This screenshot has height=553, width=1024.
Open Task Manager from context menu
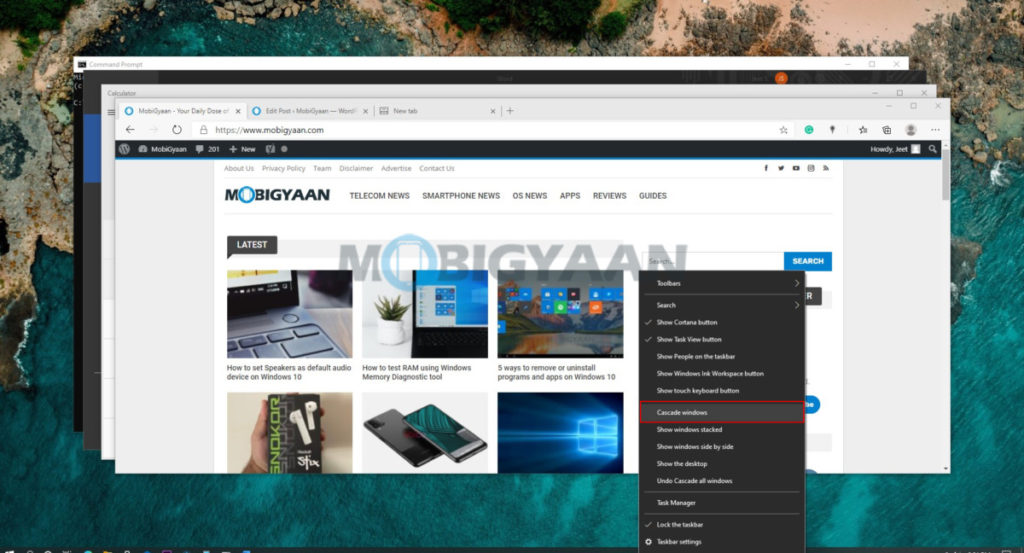coord(722,503)
